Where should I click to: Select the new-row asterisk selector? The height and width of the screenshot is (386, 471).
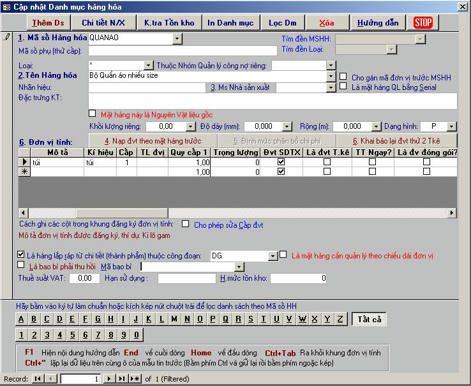coord(25,171)
